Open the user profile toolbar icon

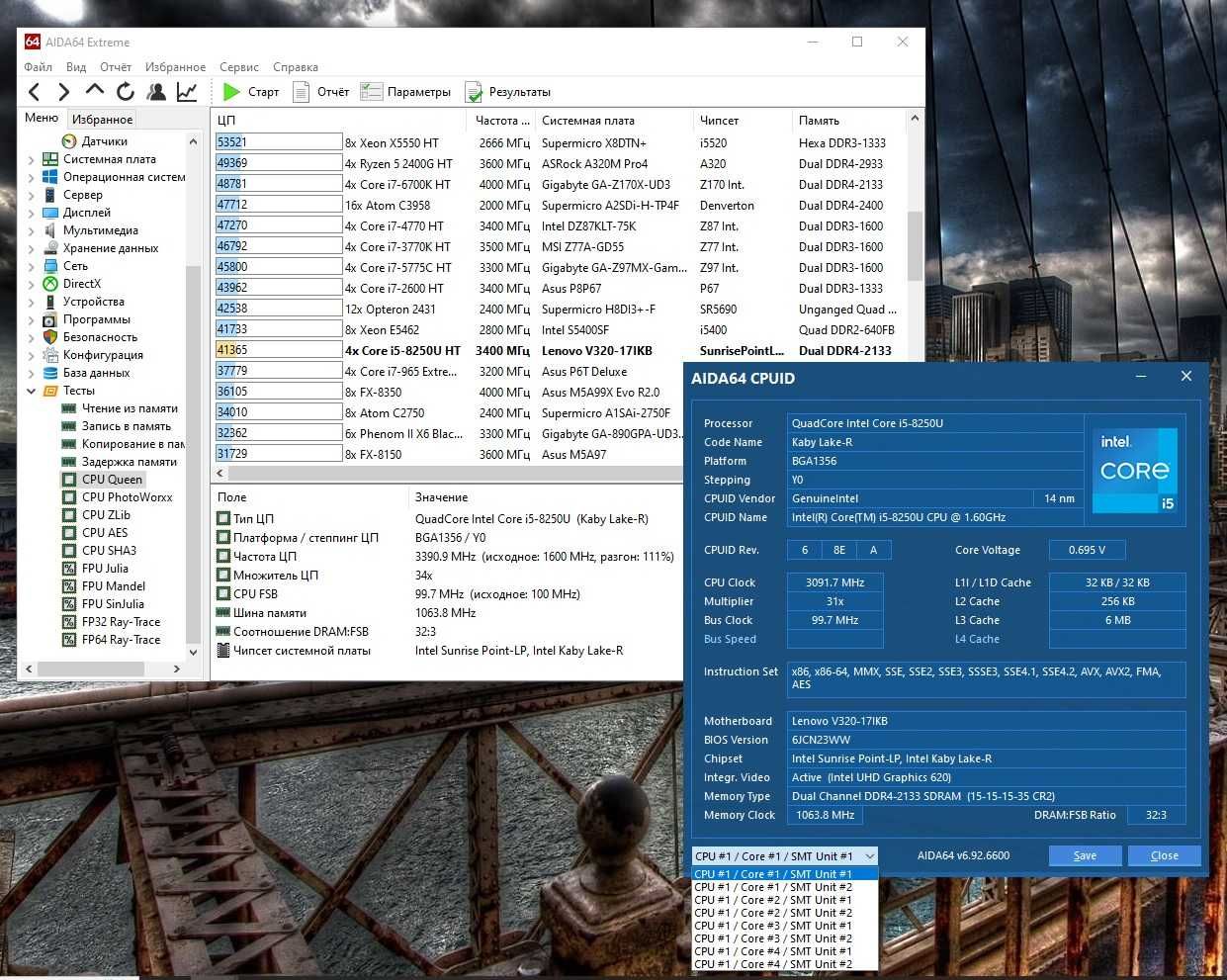pyautogui.click(x=156, y=92)
